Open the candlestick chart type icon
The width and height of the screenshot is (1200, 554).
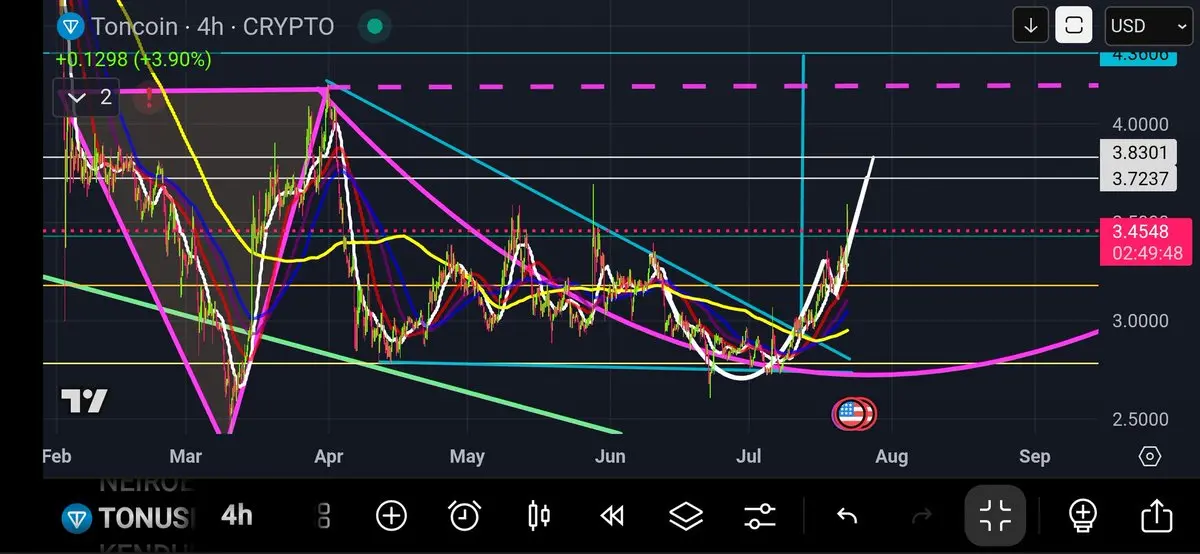[x=538, y=516]
